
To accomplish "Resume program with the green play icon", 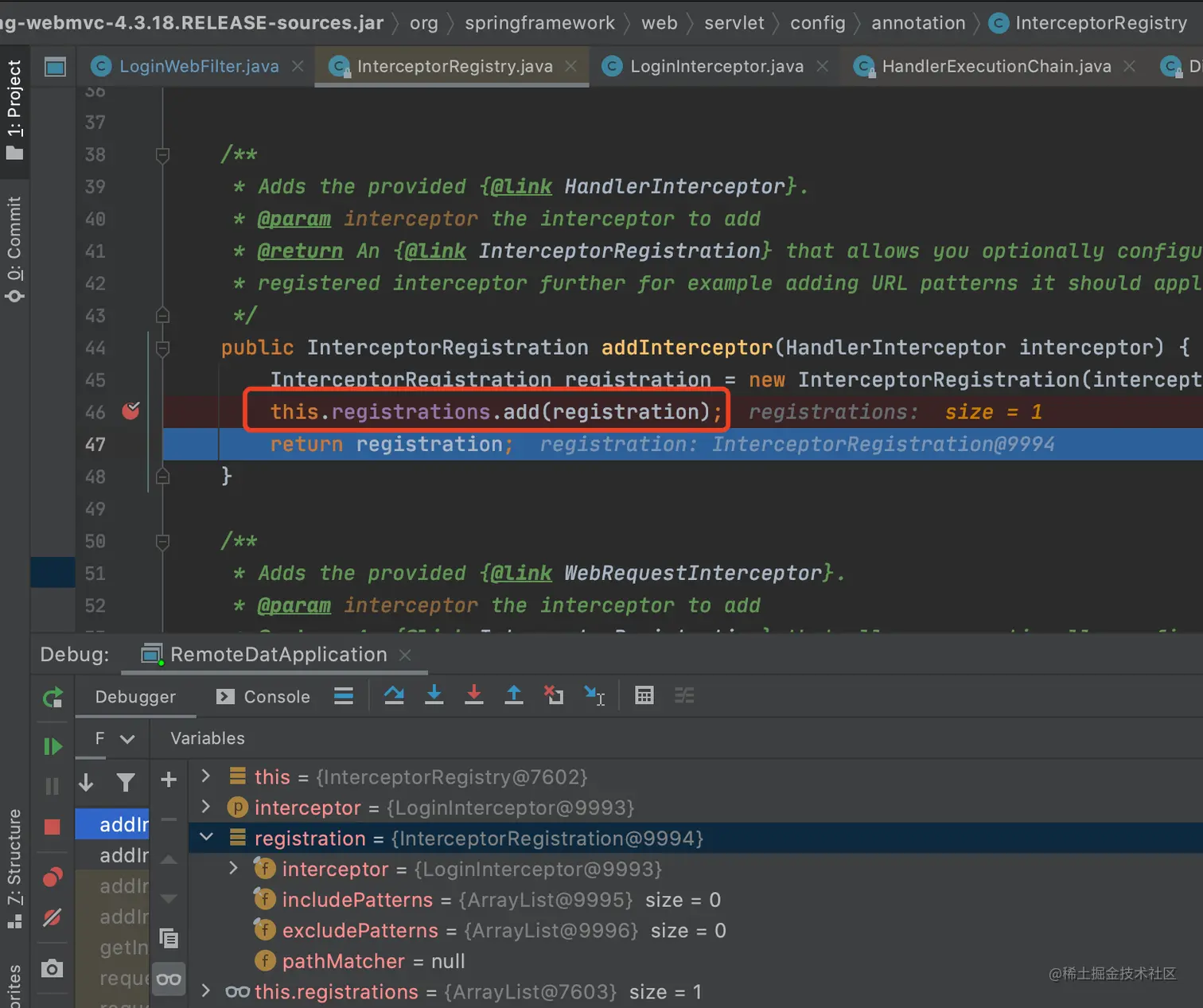I will pos(53,746).
